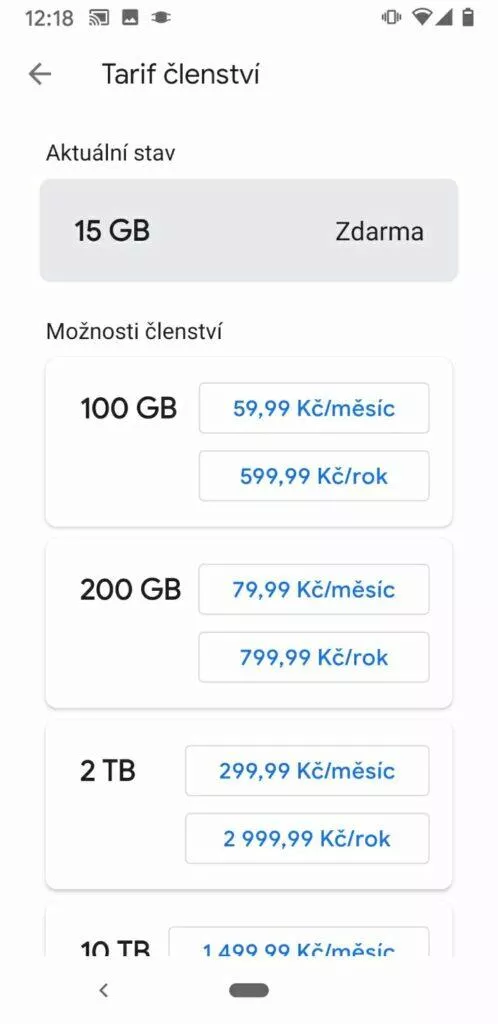This screenshot has width=498, height=1024.
Task: Tap the Wi-Fi status icon
Action: point(422,18)
